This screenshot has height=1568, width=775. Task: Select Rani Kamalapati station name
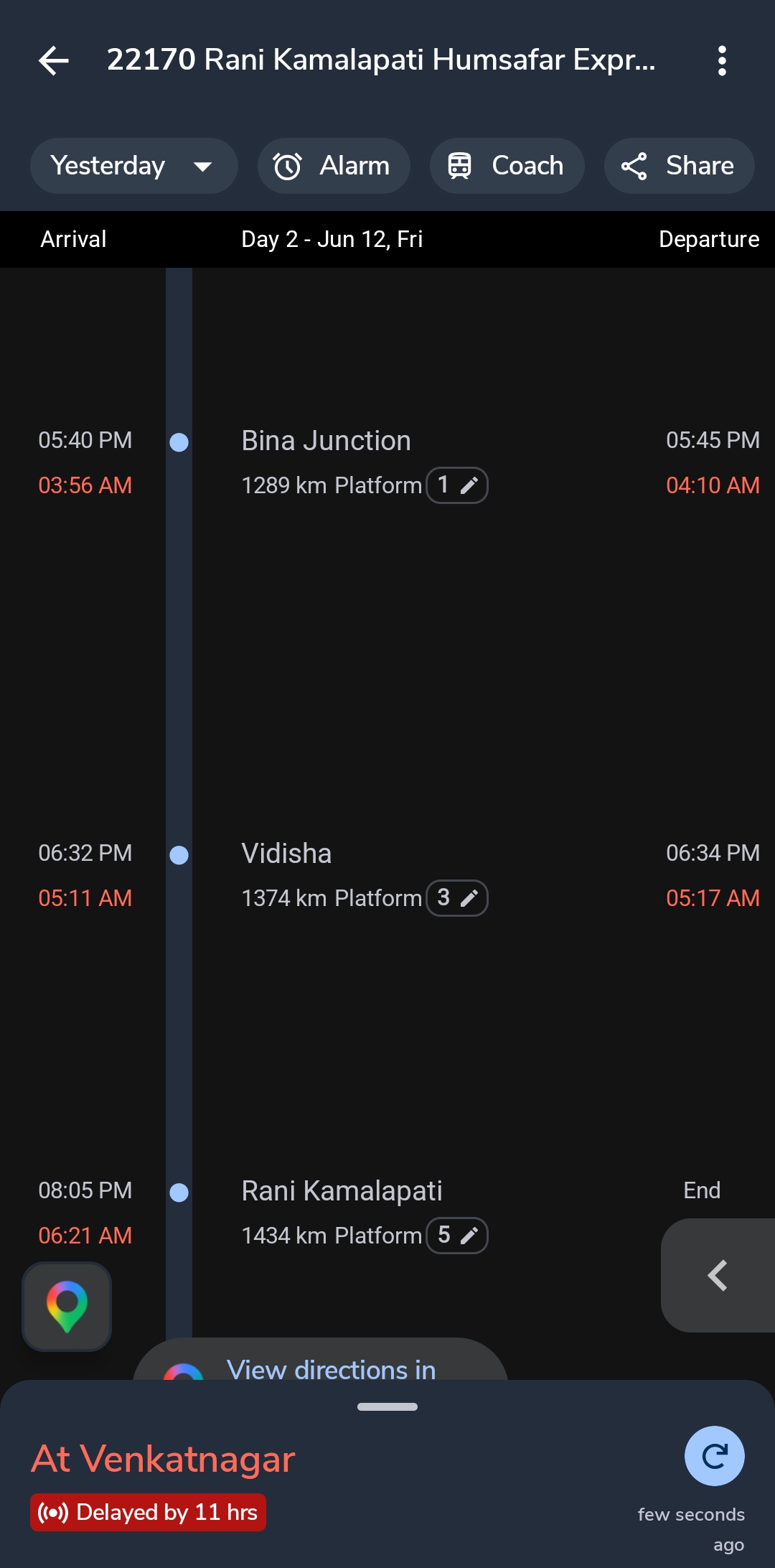342,1191
